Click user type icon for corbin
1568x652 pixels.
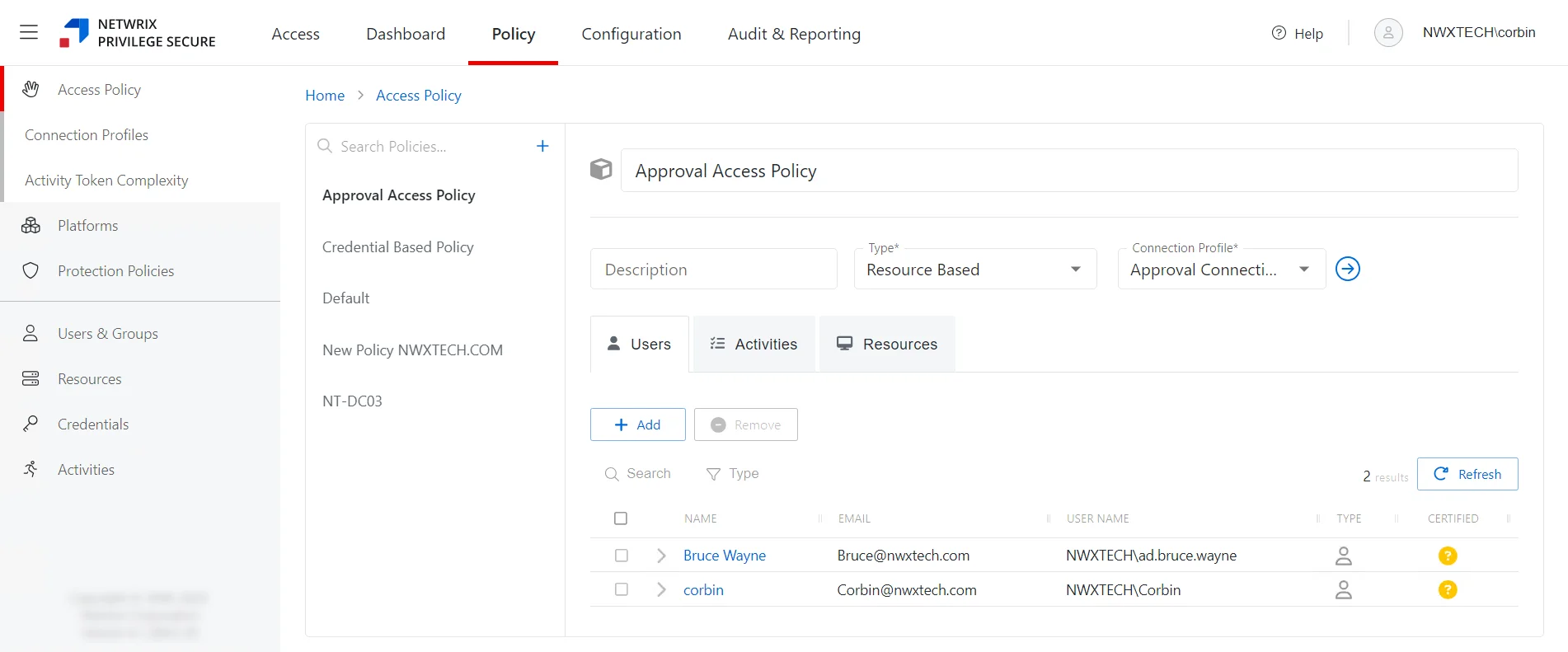1344,589
